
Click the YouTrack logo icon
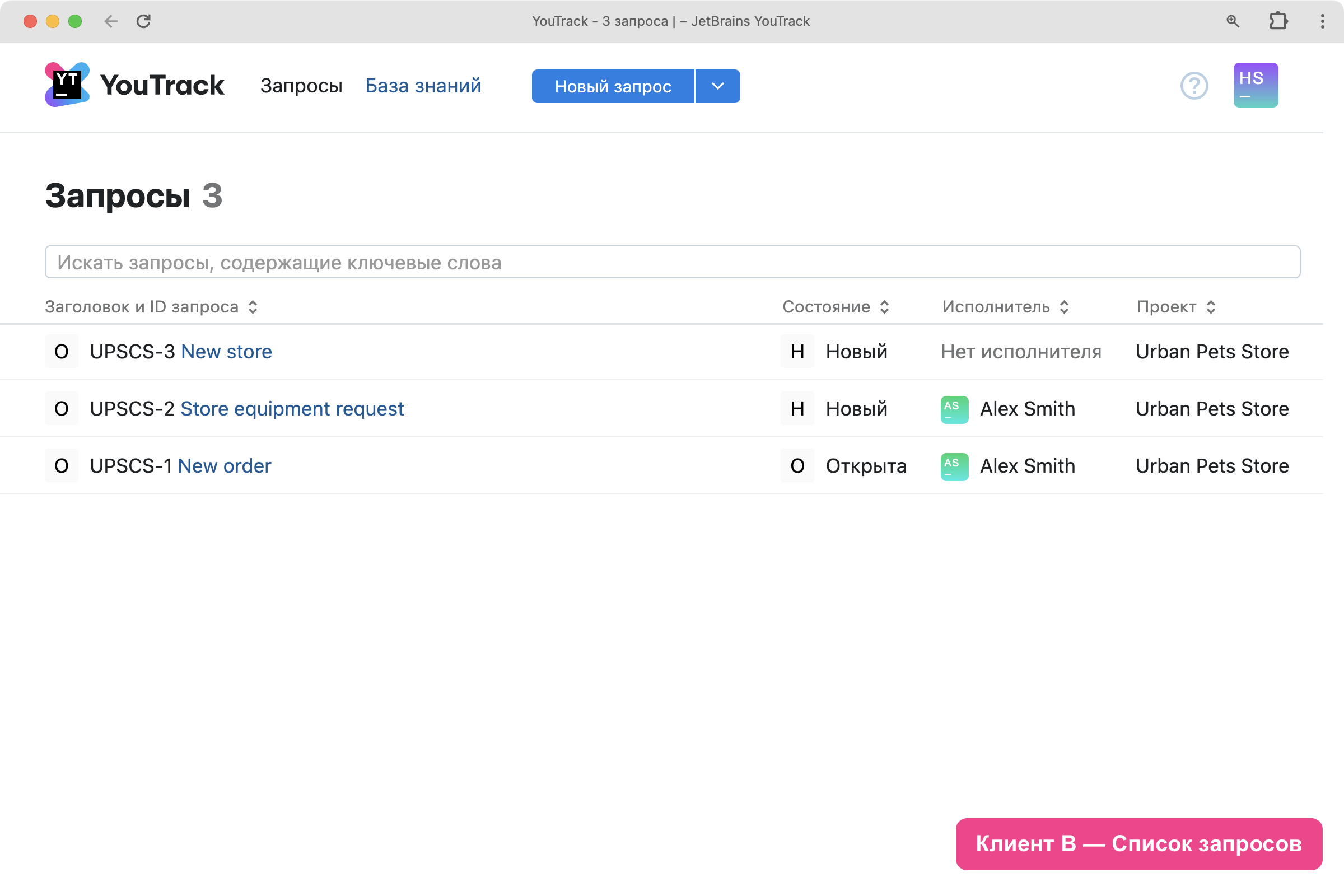click(67, 85)
